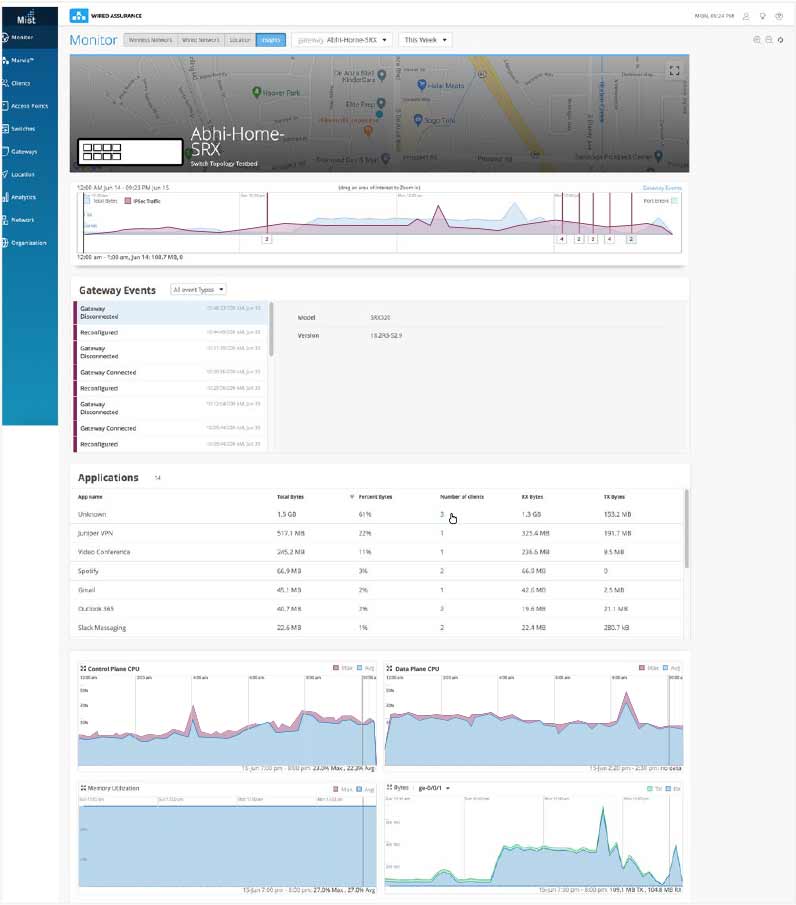Screen dimensions: 796x905
Task: Toggle the Port Errors checkbox
Action: pyautogui.click(x=675, y=200)
